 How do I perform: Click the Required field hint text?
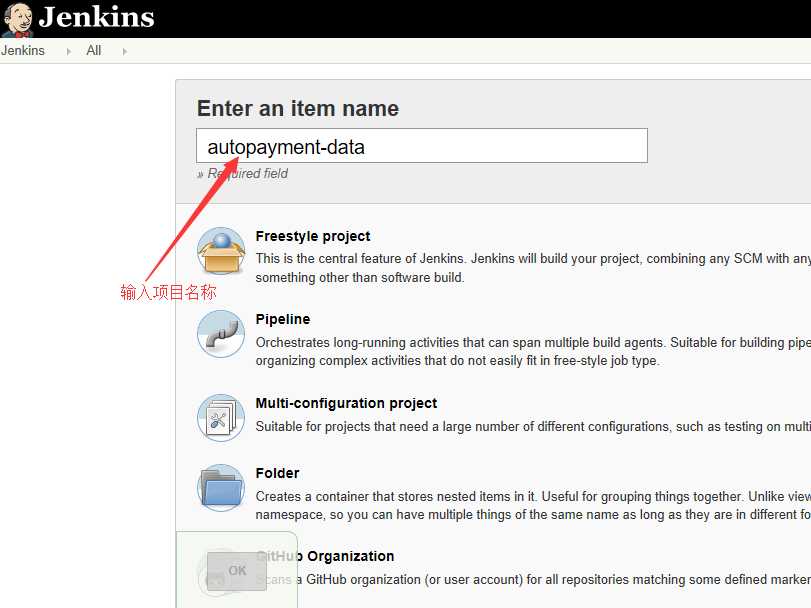(x=247, y=173)
